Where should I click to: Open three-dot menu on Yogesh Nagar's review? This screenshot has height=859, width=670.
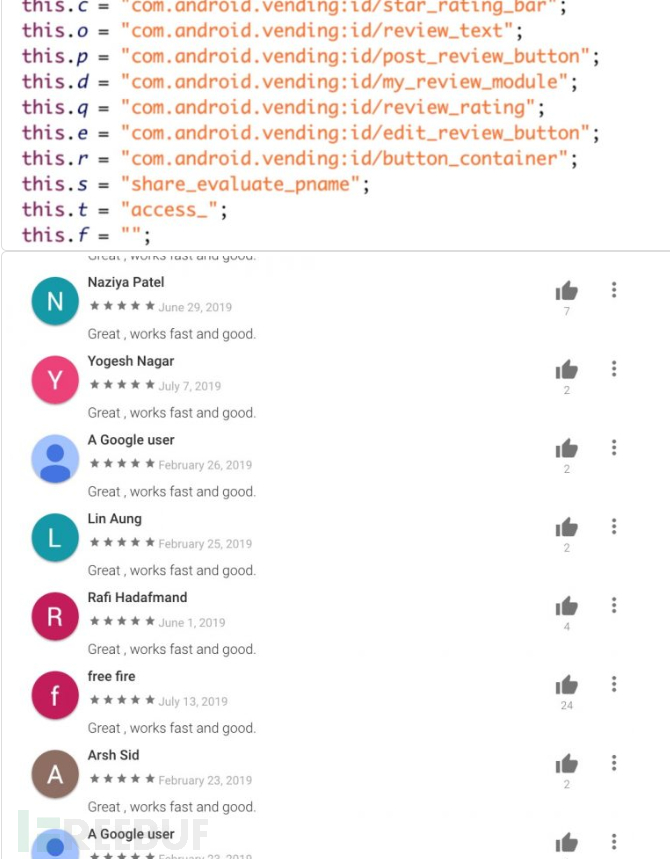click(x=614, y=369)
